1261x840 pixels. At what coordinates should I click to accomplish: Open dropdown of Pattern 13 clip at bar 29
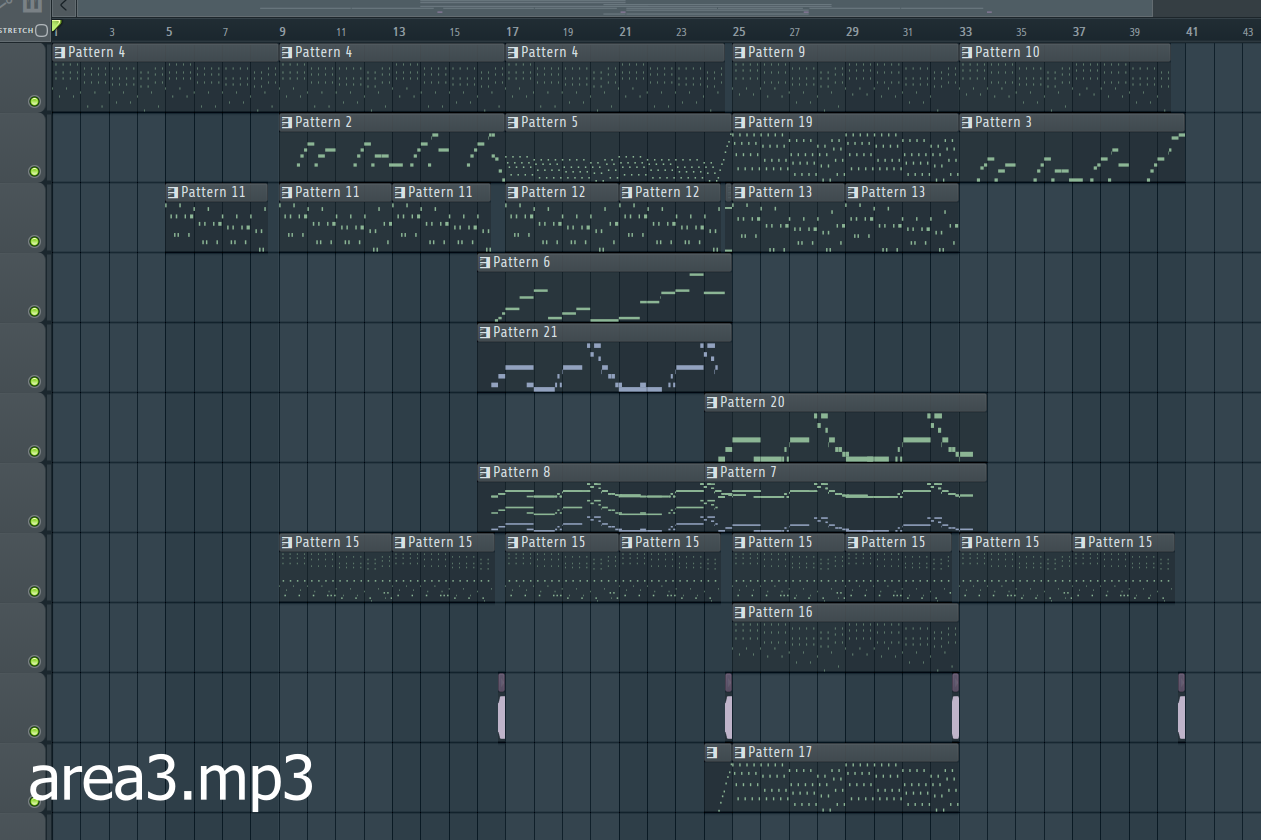854,192
